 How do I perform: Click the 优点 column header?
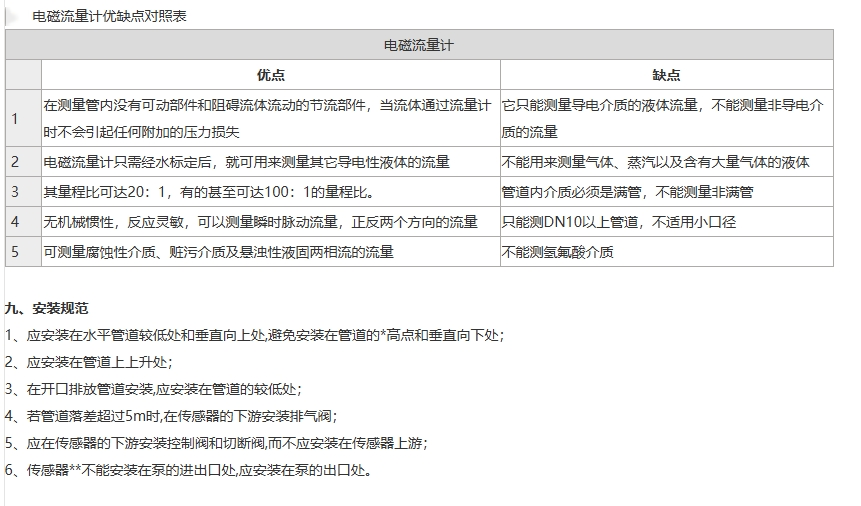click(x=270, y=75)
